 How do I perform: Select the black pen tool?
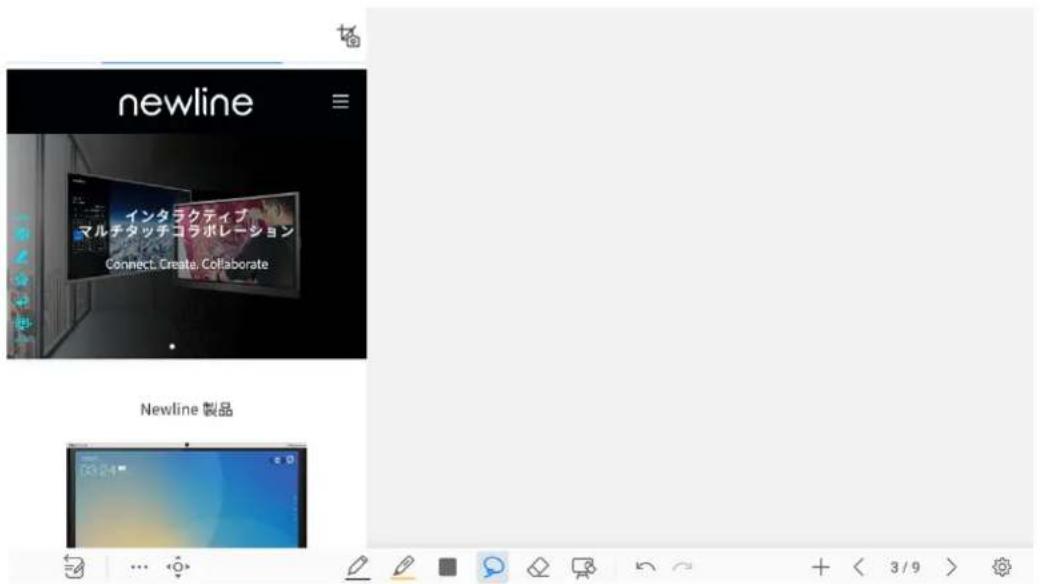[358, 567]
